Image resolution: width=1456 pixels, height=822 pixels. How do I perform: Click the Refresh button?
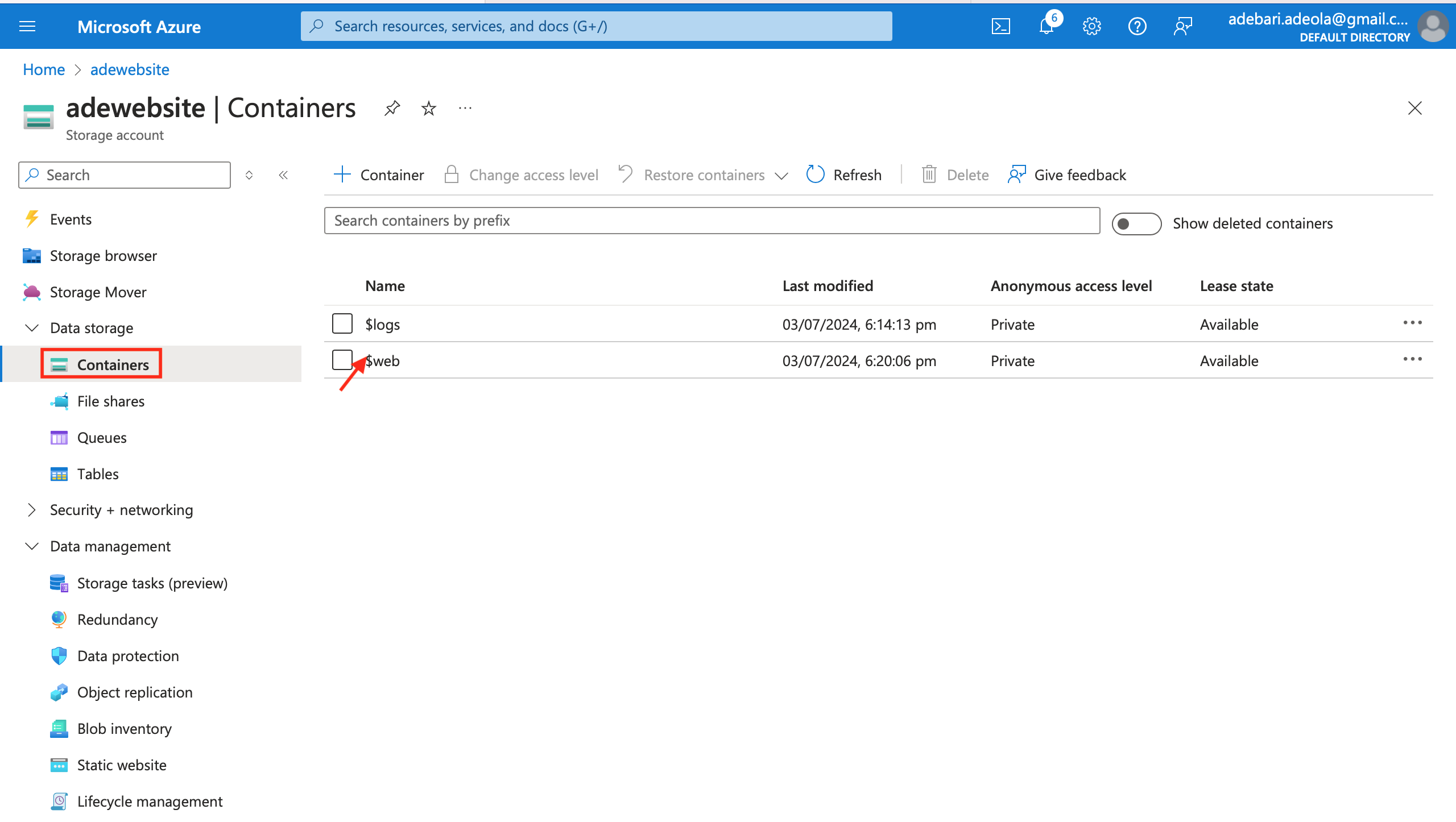pos(844,175)
